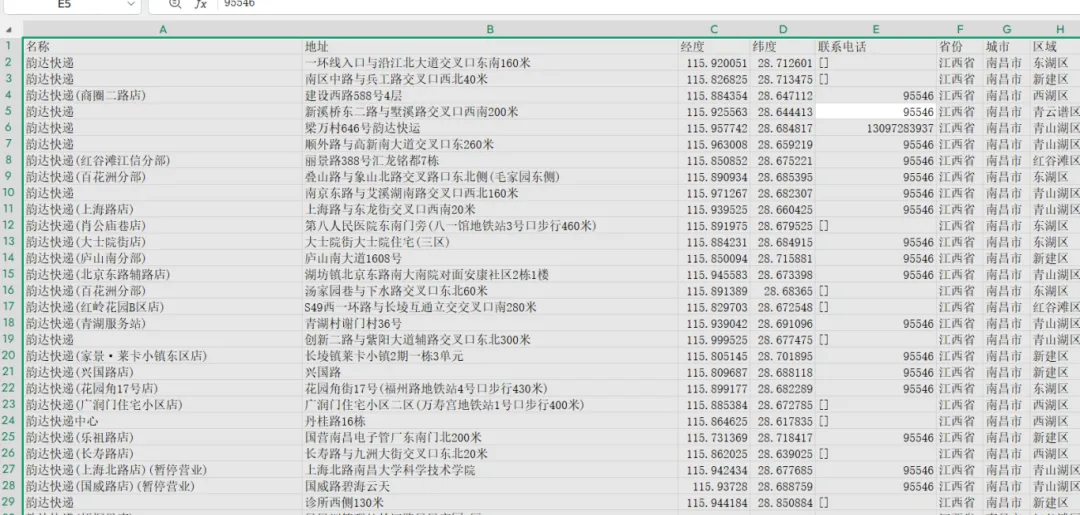Select cell 国威路碧海云天
This screenshot has width=1080, height=515.
pyautogui.click(x=490, y=486)
